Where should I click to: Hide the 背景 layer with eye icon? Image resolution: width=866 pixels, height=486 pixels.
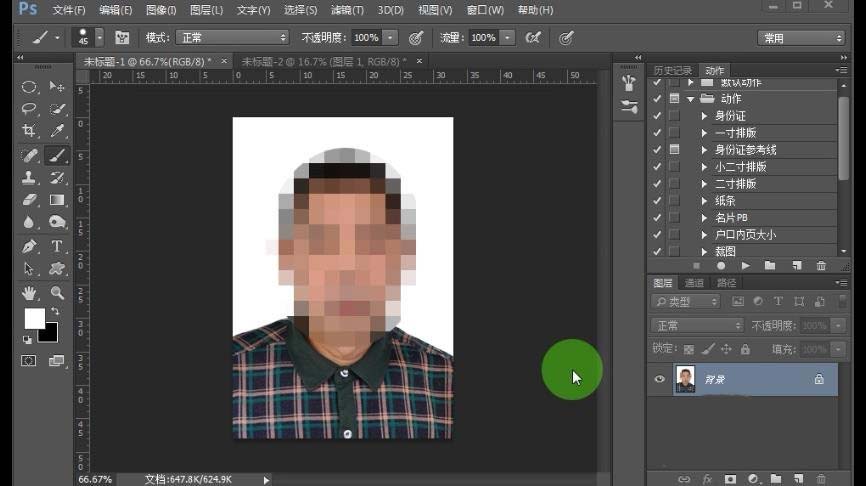point(659,379)
